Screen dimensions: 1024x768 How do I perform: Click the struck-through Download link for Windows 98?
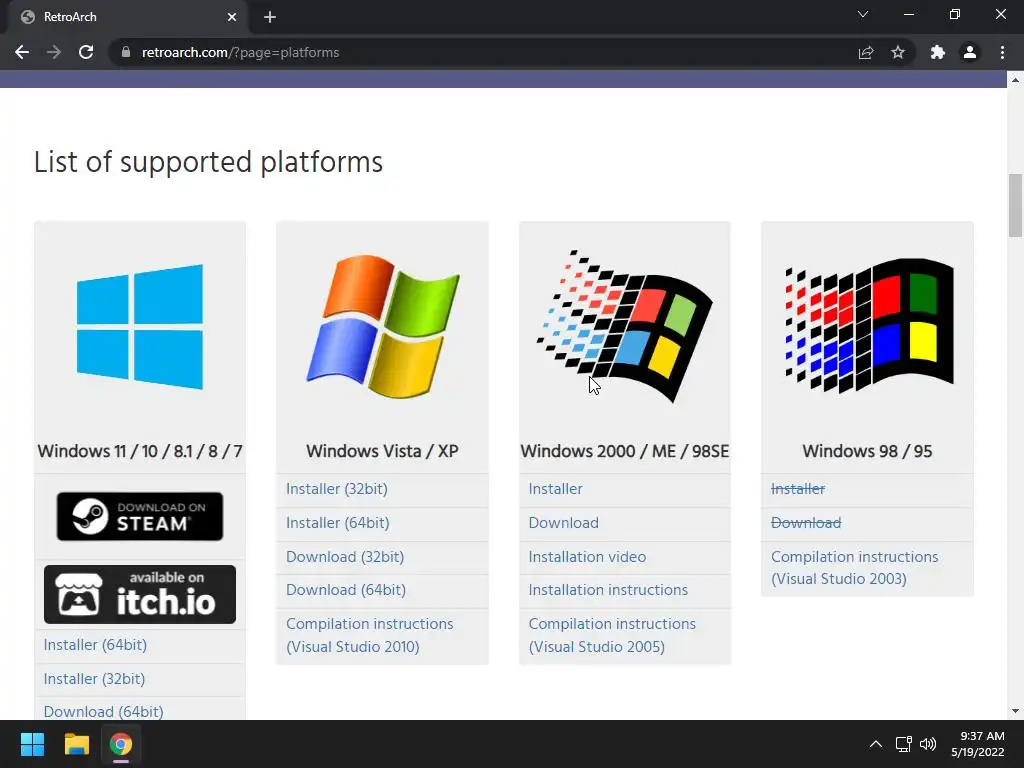[807, 523]
